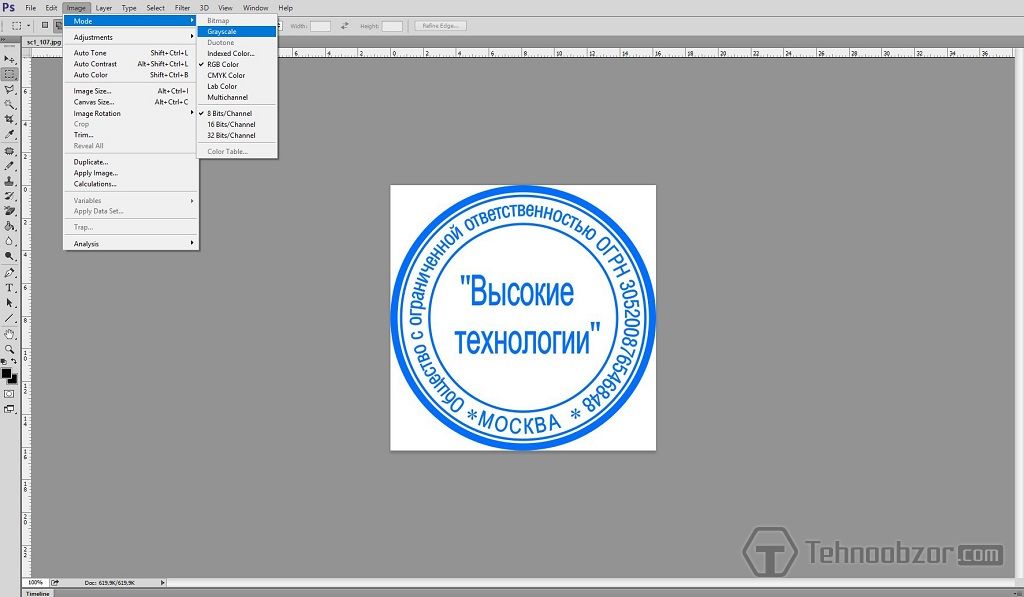Image resolution: width=1024 pixels, height=597 pixels.
Task: Expand the toolbox panel double arrow
Action: [x=3, y=40]
